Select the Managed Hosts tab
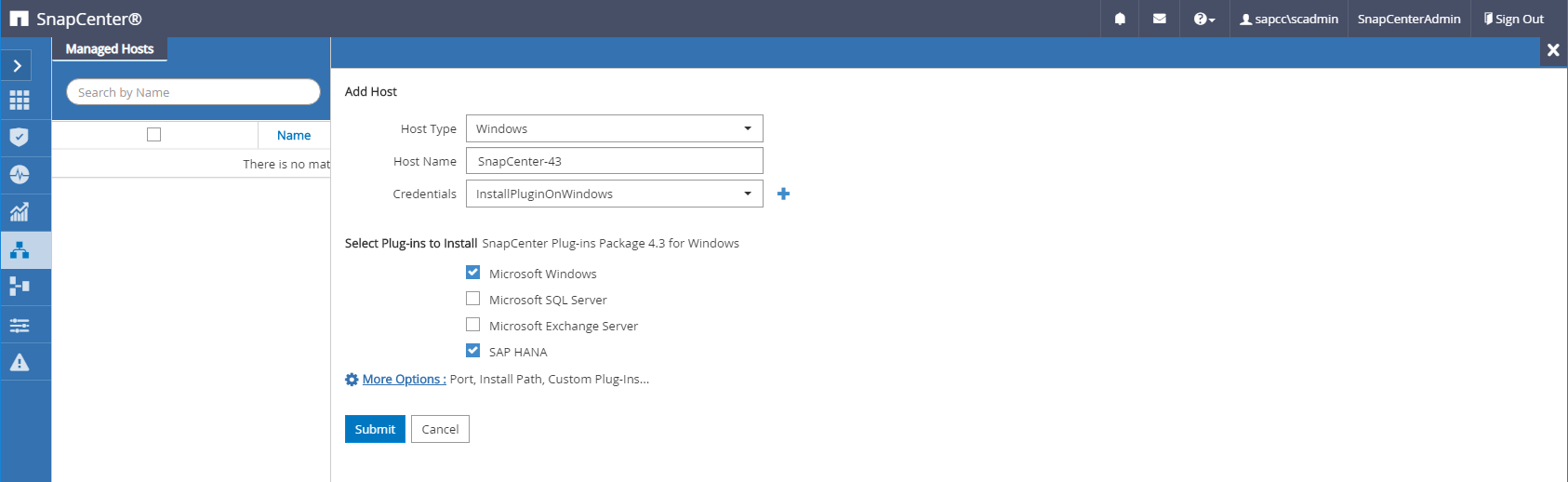The height and width of the screenshot is (482, 1568). click(x=110, y=49)
